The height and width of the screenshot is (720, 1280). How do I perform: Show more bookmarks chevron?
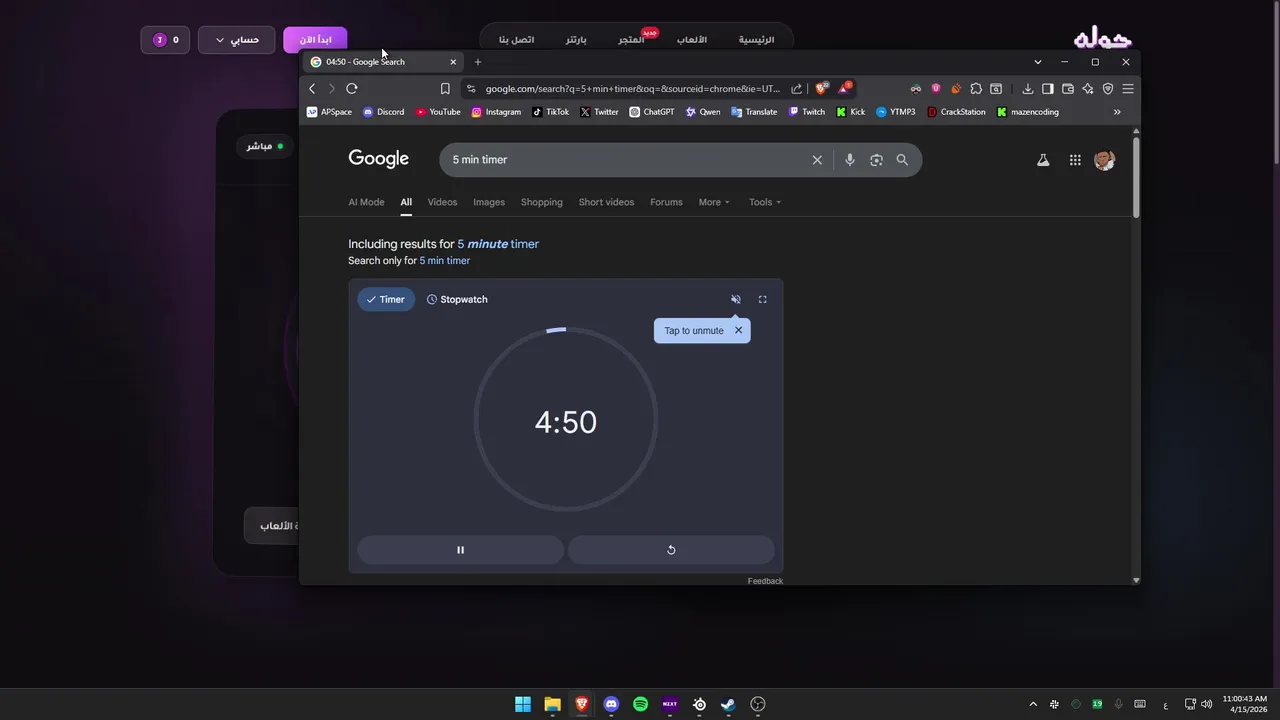pyautogui.click(x=1117, y=112)
